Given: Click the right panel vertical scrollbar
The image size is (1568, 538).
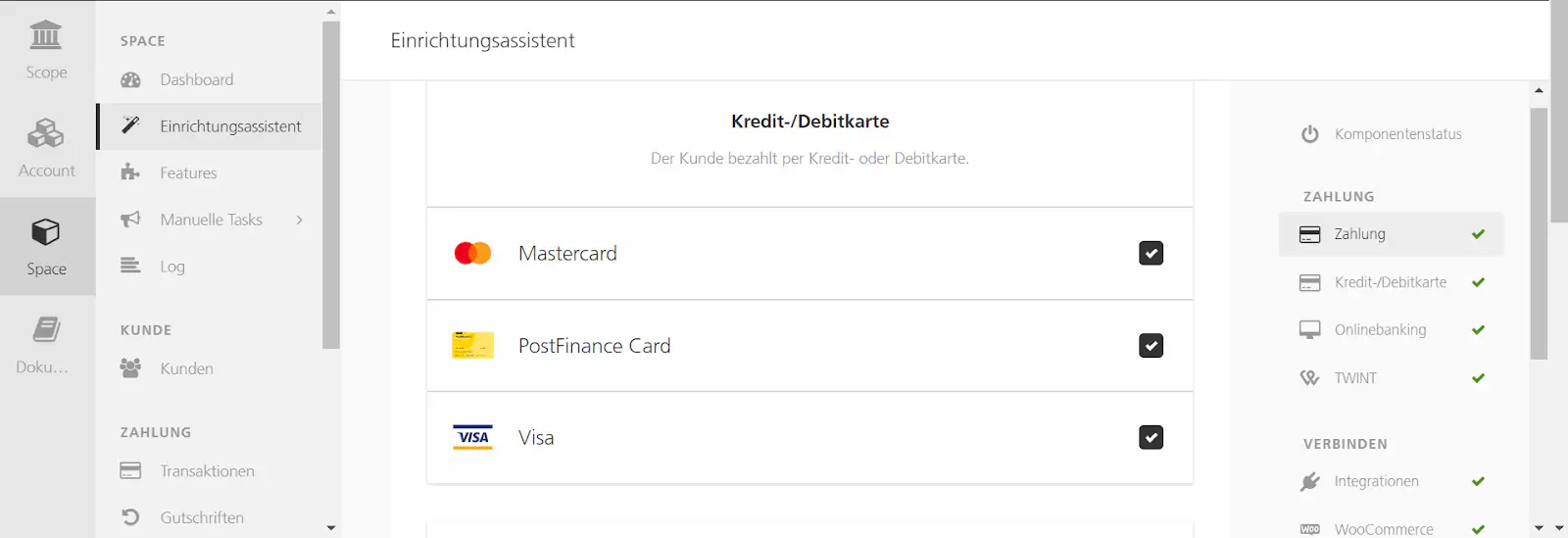Looking at the screenshot, I should coord(1539,233).
